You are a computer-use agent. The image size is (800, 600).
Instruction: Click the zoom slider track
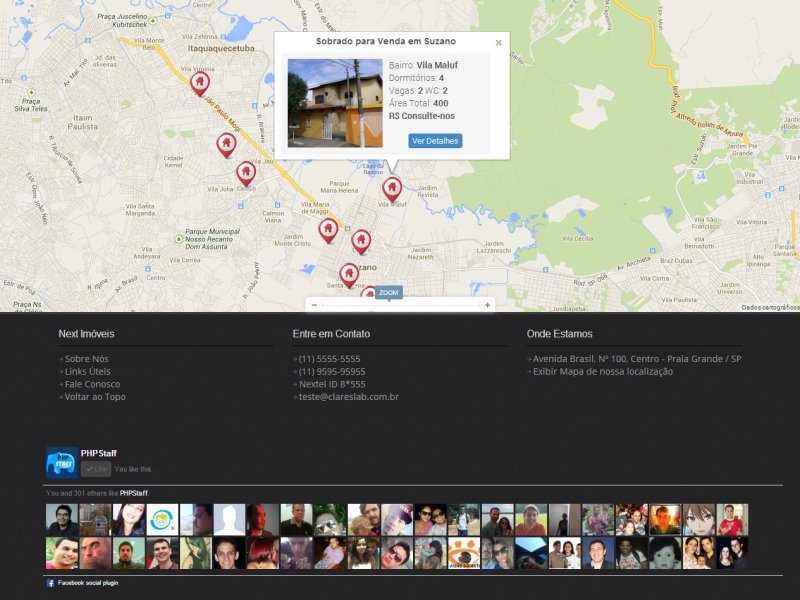pos(401,306)
